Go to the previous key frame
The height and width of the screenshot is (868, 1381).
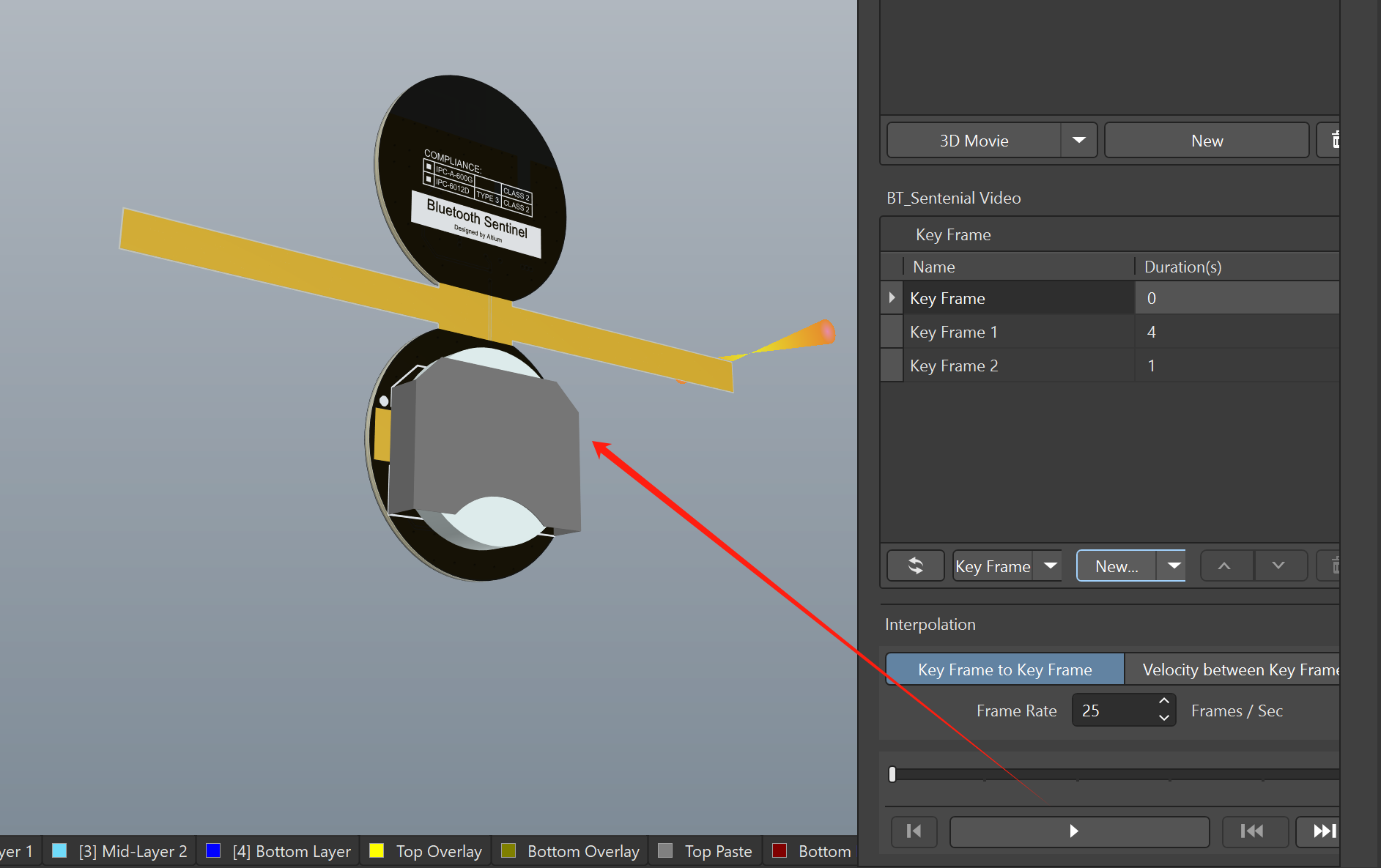(x=1252, y=831)
